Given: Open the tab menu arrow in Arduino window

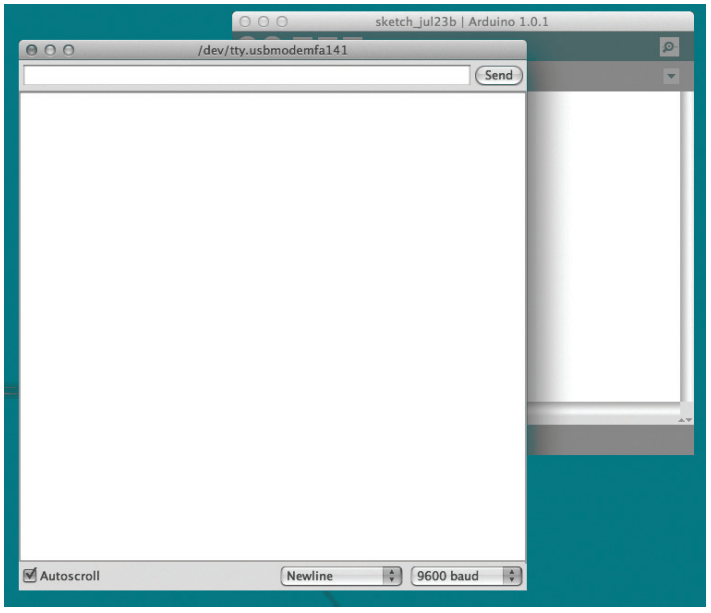Looking at the screenshot, I should (671, 76).
